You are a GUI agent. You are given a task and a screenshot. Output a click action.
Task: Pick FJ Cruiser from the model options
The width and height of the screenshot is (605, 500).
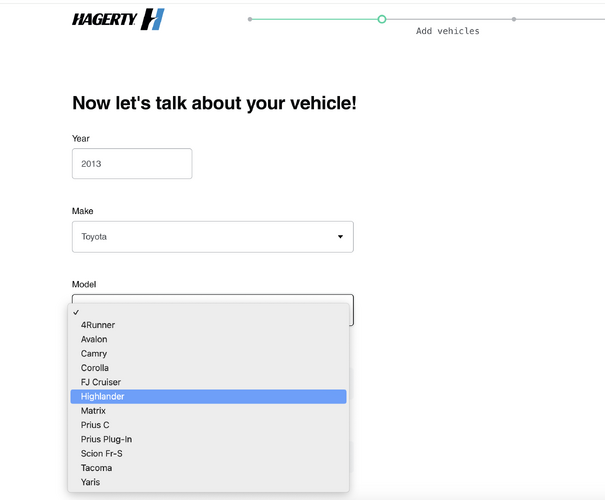(x=208, y=382)
